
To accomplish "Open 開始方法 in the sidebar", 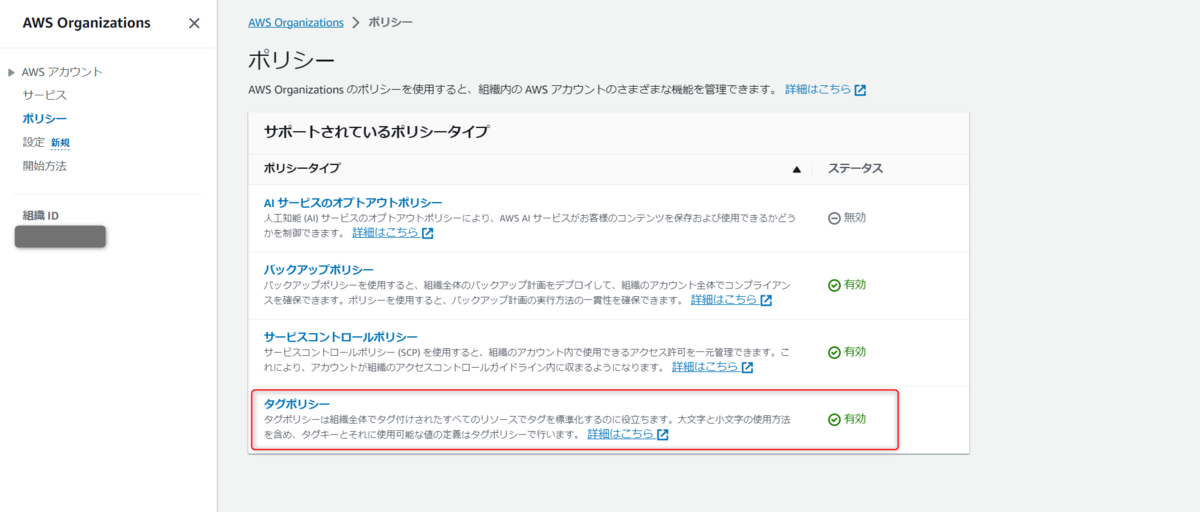I will point(44,166).
